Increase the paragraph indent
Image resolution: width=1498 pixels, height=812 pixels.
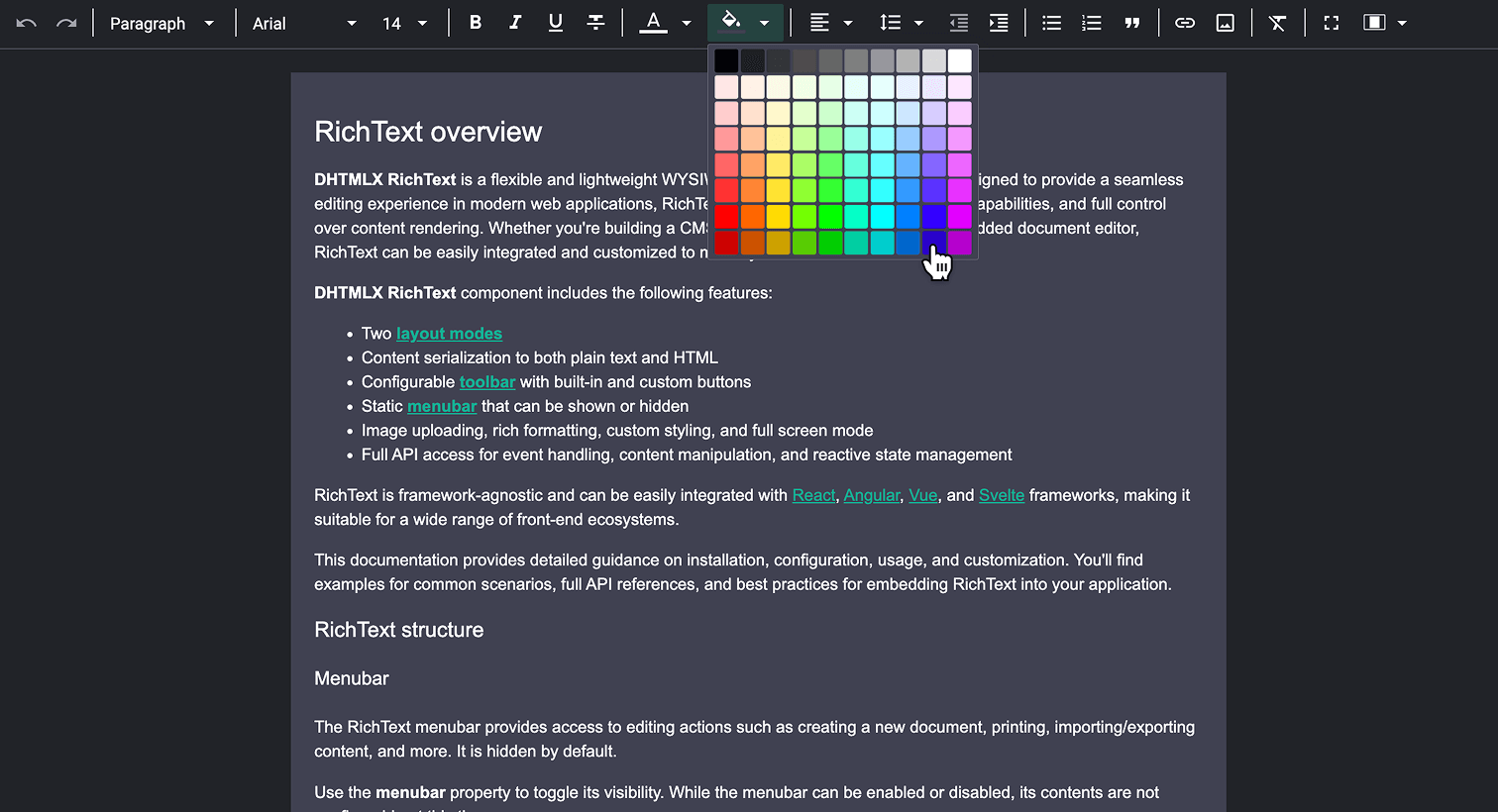pos(999,23)
